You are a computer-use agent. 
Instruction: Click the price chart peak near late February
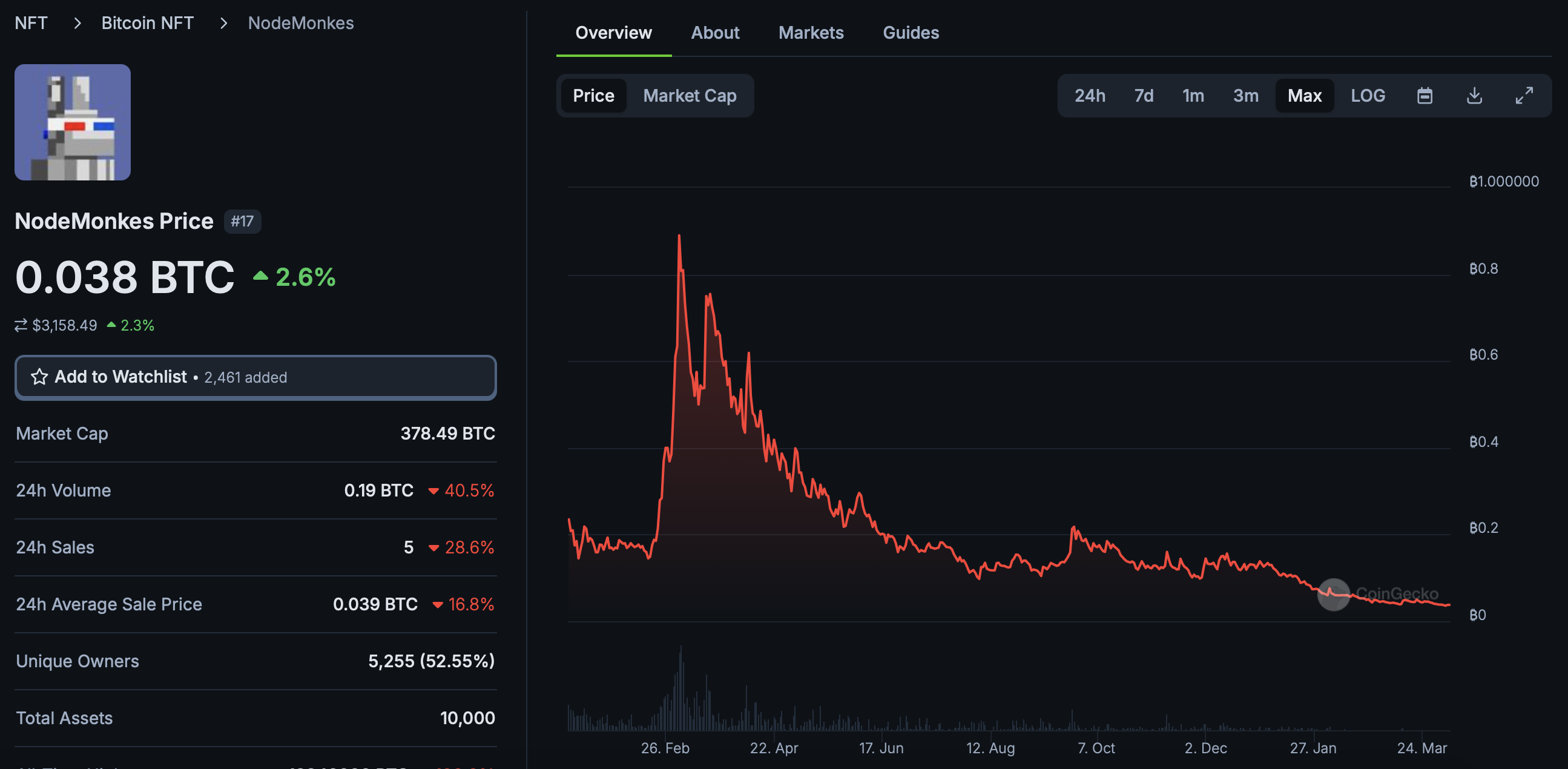point(679,236)
